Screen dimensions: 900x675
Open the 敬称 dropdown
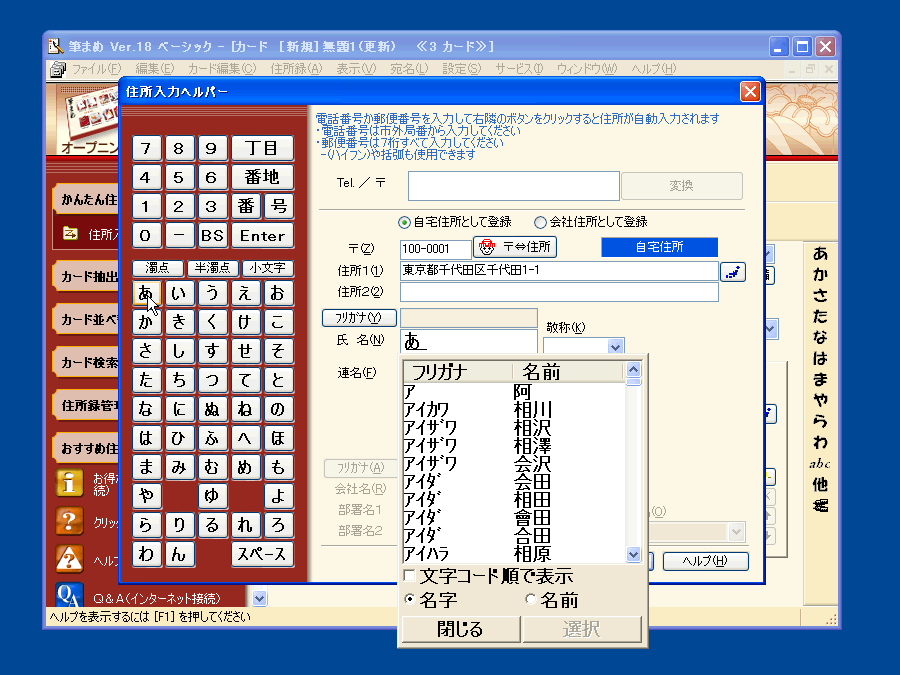[x=615, y=347]
